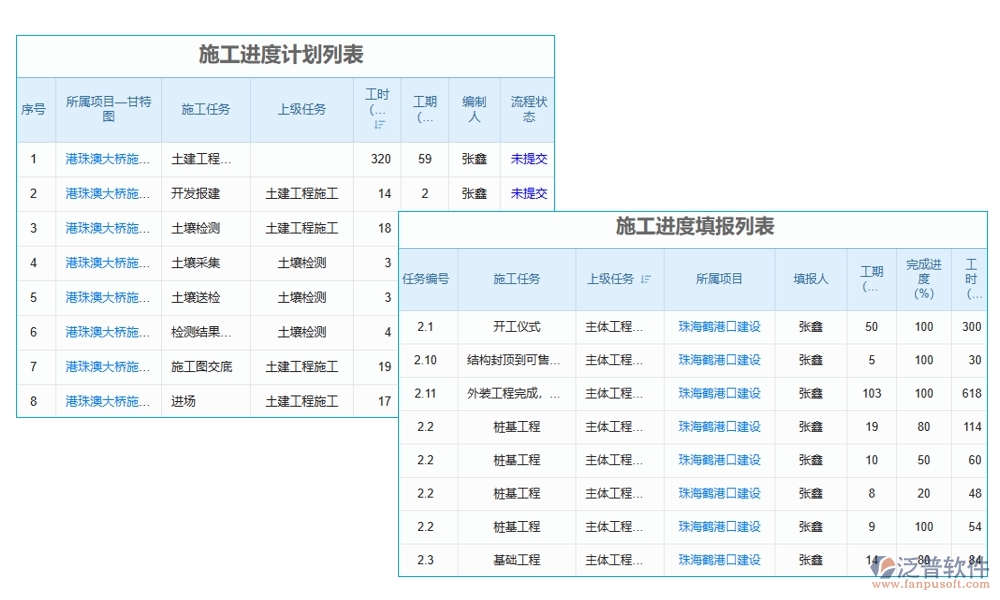Open the 未提交 status link in row 1
The width and height of the screenshot is (1000, 600).
528,158
